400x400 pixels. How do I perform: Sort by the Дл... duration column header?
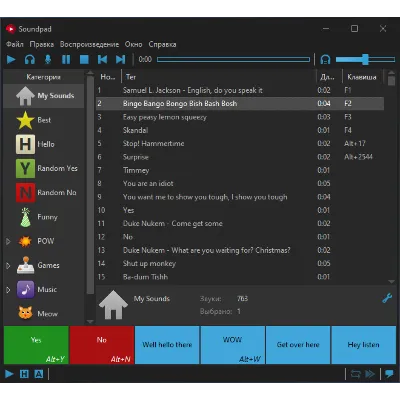pos(329,77)
